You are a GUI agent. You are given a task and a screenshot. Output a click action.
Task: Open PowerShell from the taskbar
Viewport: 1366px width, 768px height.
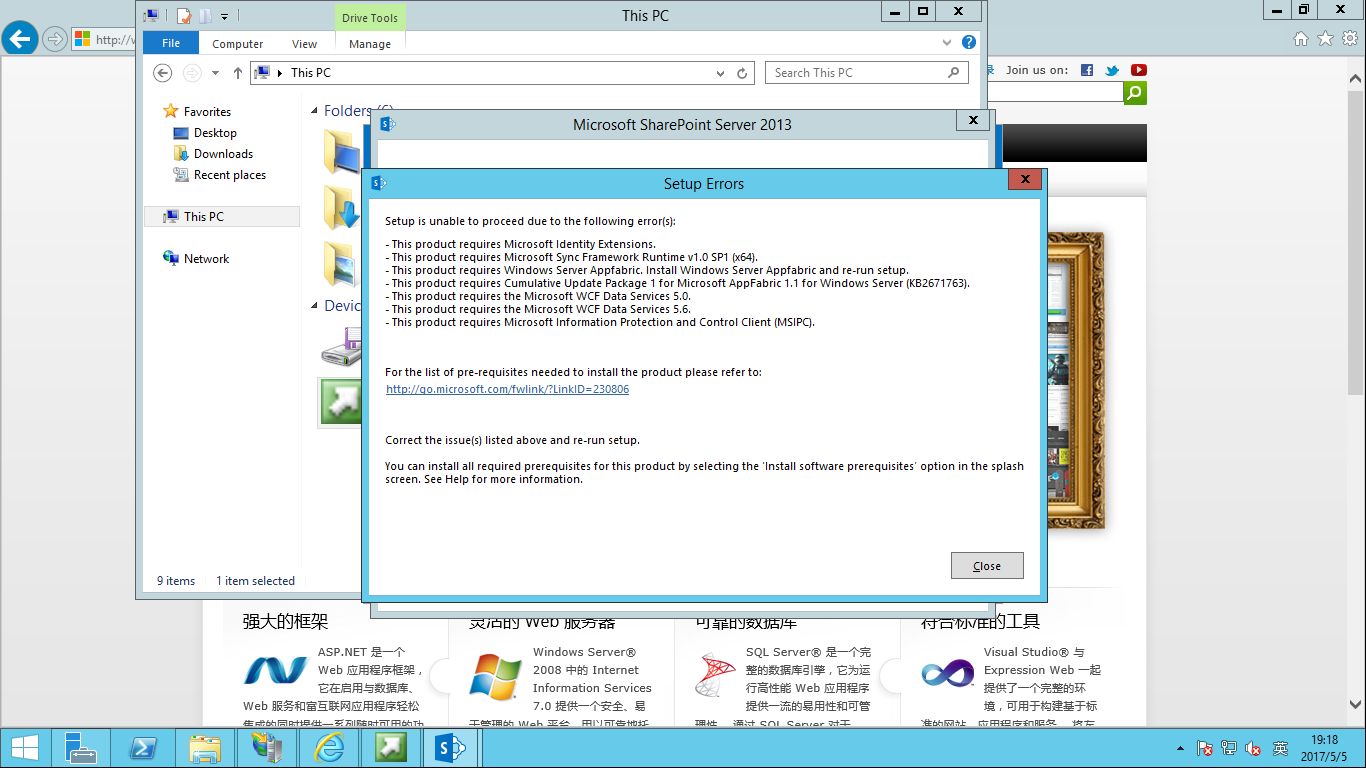pos(143,748)
